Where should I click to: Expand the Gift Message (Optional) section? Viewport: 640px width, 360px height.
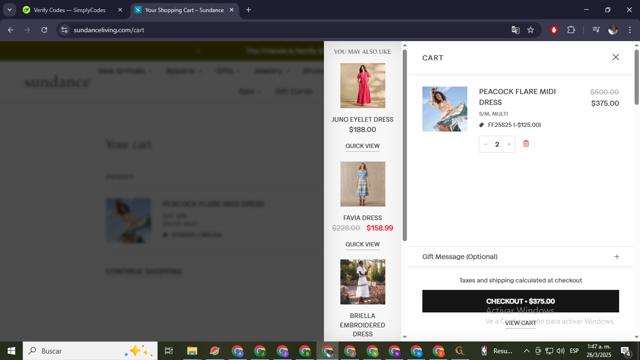tap(520, 257)
